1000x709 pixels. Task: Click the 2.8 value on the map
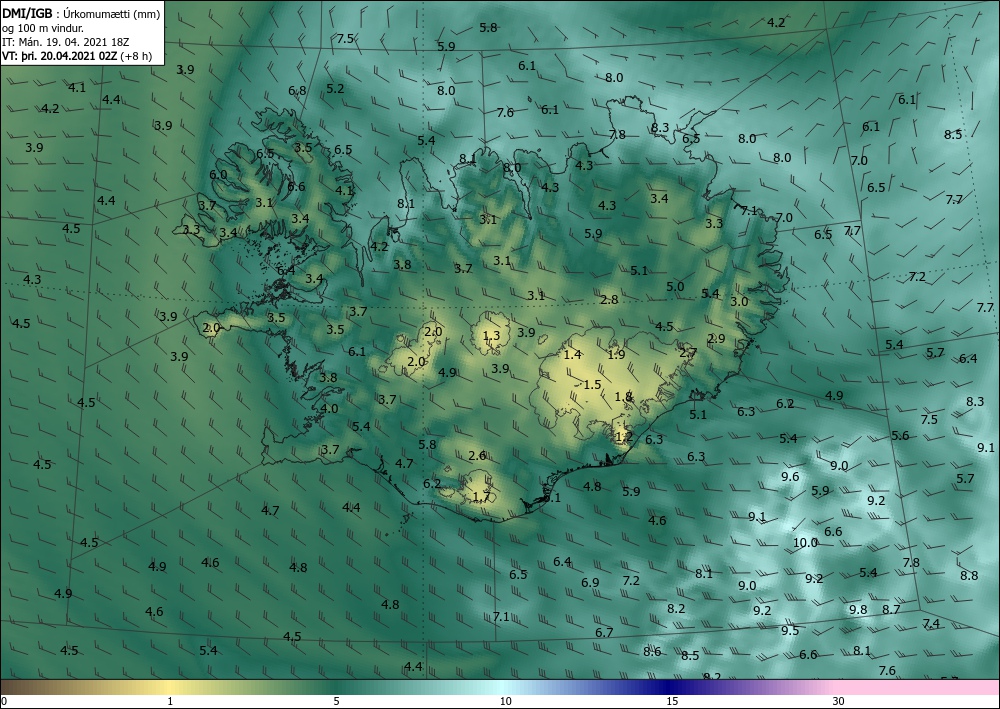tap(609, 299)
